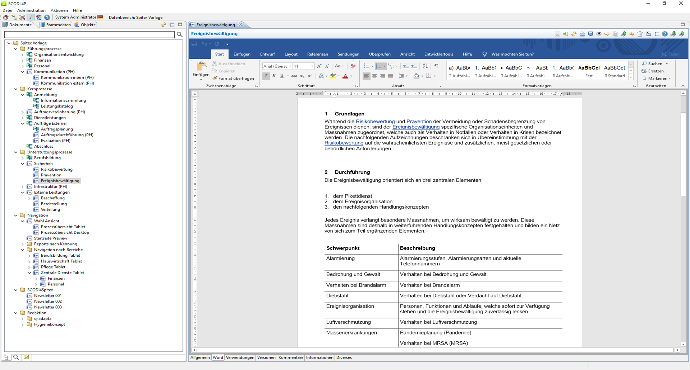Click the increase indent icon
The width and height of the screenshot is (690, 370).
coord(415,66)
